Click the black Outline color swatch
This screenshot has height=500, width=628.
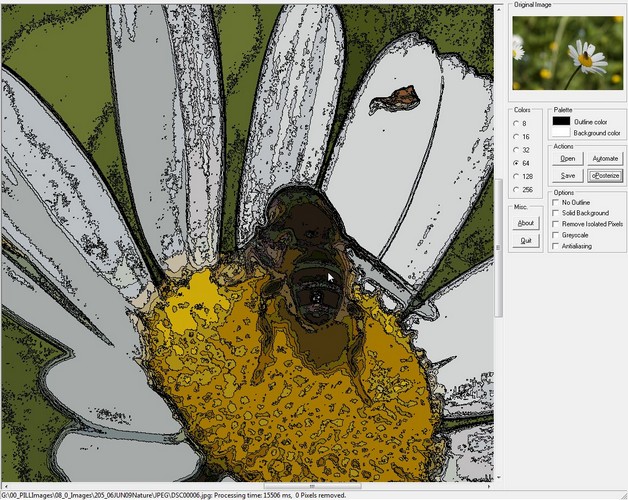point(561,121)
